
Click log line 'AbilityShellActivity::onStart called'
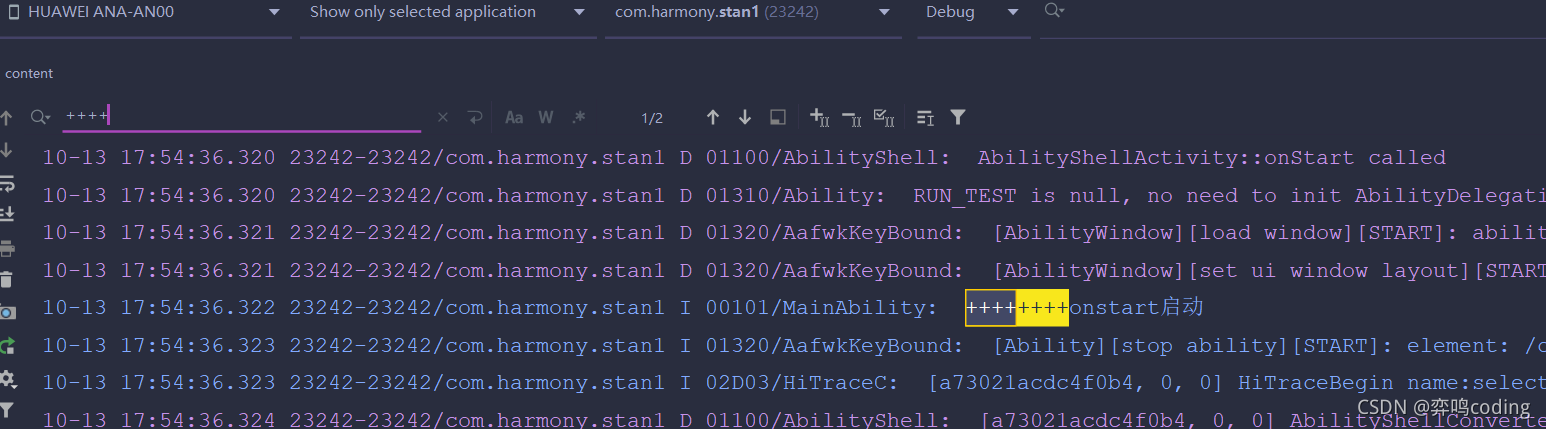point(744,158)
